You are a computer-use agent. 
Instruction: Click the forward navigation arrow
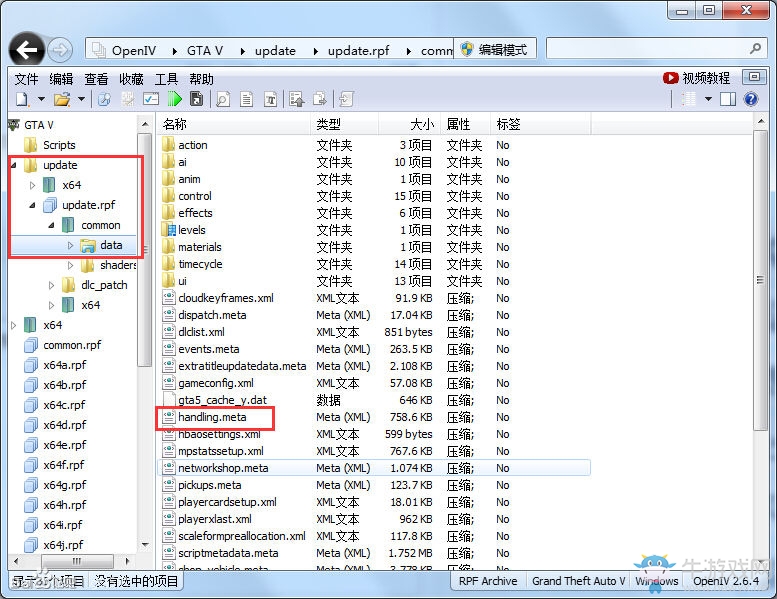tap(60, 49)
